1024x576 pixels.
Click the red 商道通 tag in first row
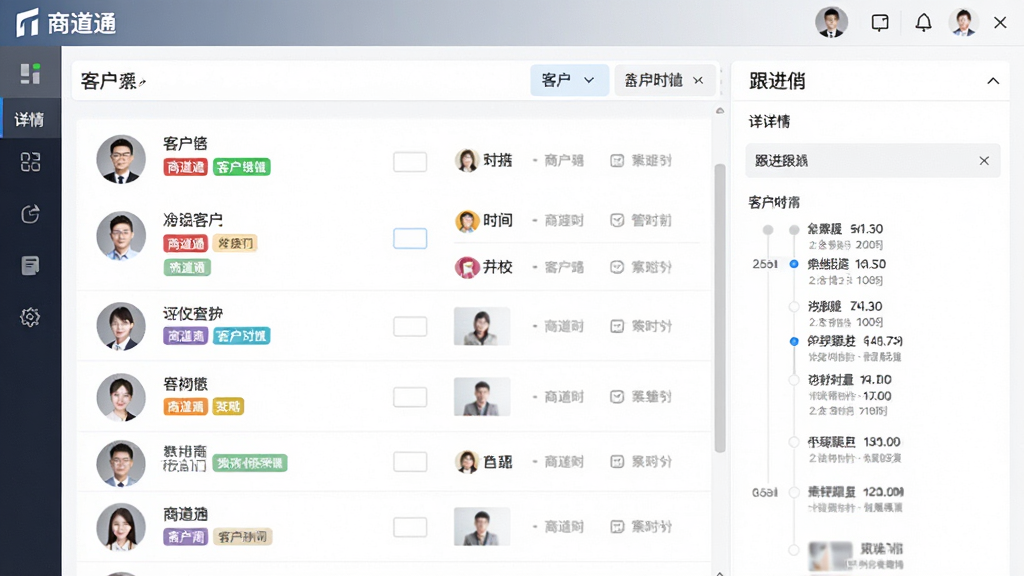pos(185,167)
